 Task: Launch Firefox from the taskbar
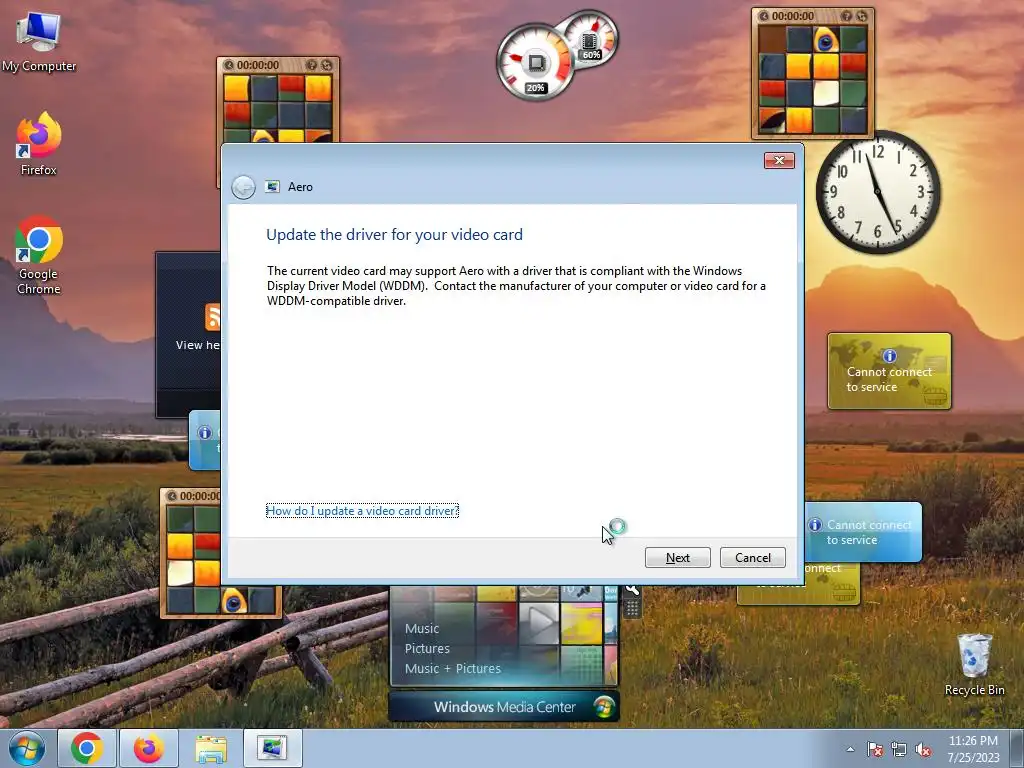click(x=149, y=748)
